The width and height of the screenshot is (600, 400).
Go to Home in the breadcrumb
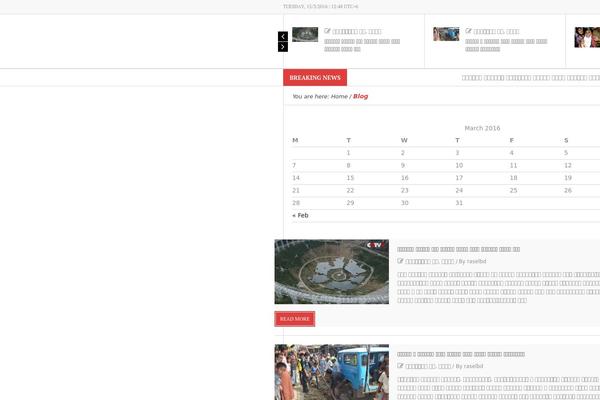point(339,97)
